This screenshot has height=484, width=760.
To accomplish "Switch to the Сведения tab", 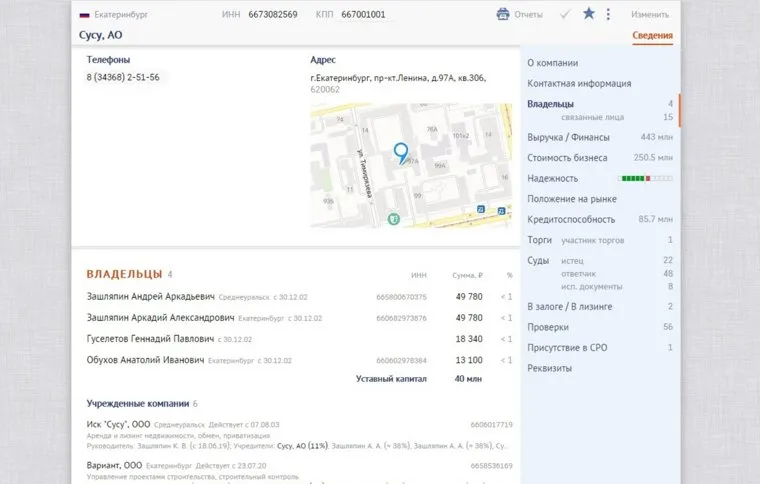I will coord(652,36).
